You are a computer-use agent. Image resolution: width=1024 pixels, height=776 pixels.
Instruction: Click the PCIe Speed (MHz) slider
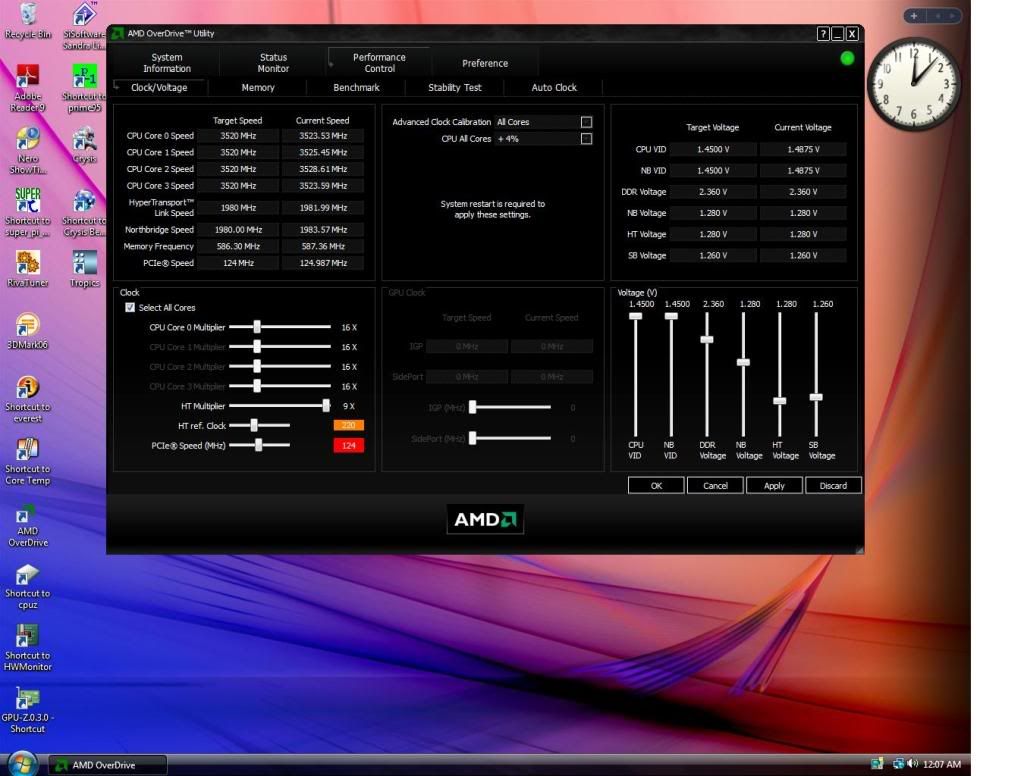click(260, 445)
